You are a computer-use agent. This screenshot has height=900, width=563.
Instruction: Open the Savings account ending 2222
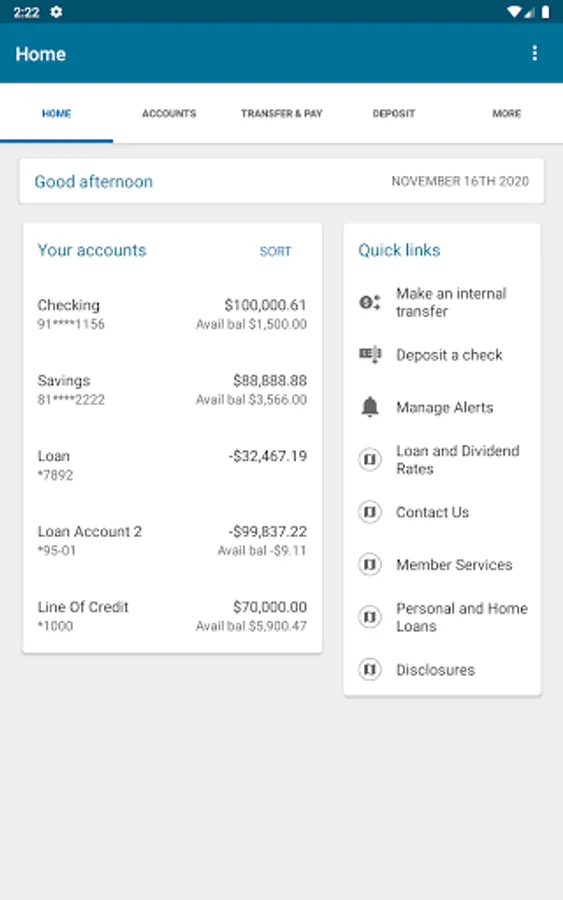click(172, 390)
